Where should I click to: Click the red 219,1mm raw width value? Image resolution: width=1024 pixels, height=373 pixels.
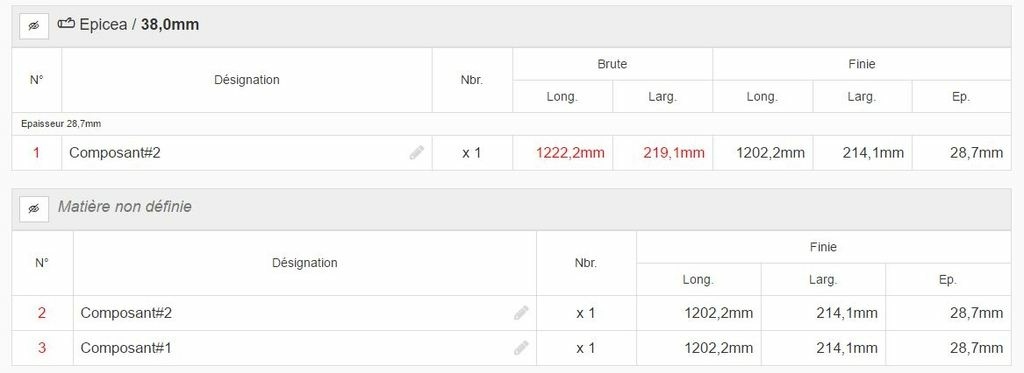674,153
